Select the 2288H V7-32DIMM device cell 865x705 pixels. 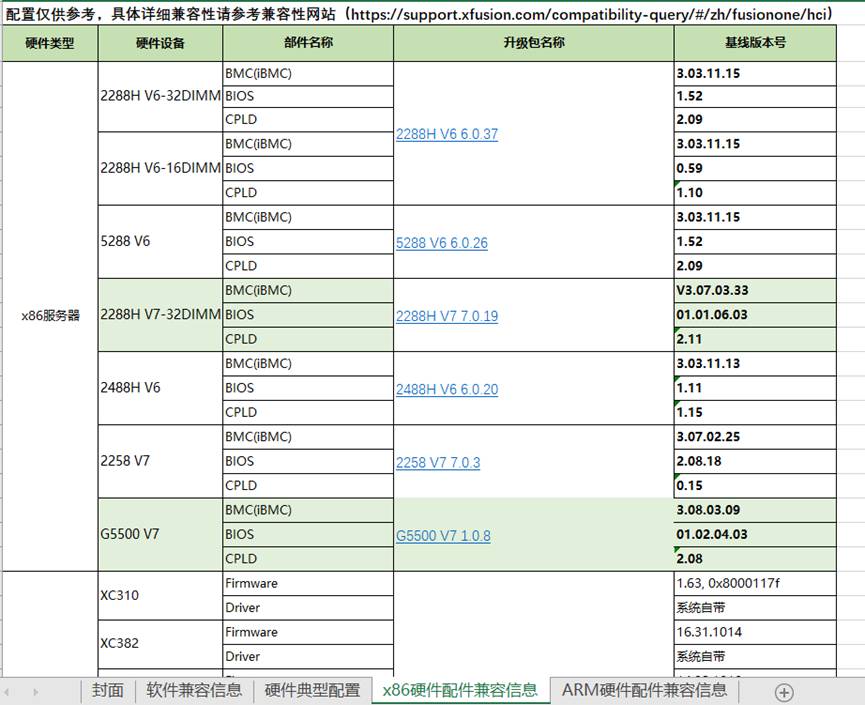[x=160, y=314]
